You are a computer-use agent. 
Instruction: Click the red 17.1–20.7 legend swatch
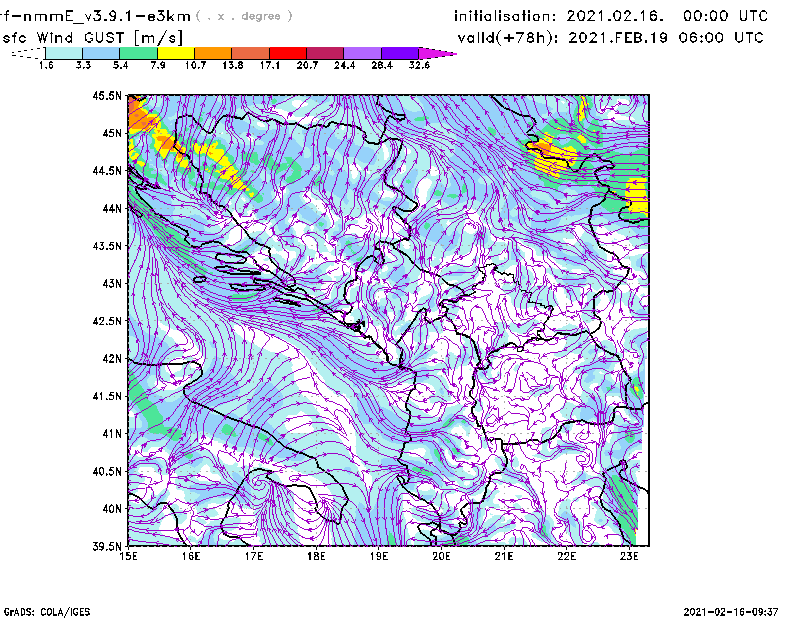288,53
